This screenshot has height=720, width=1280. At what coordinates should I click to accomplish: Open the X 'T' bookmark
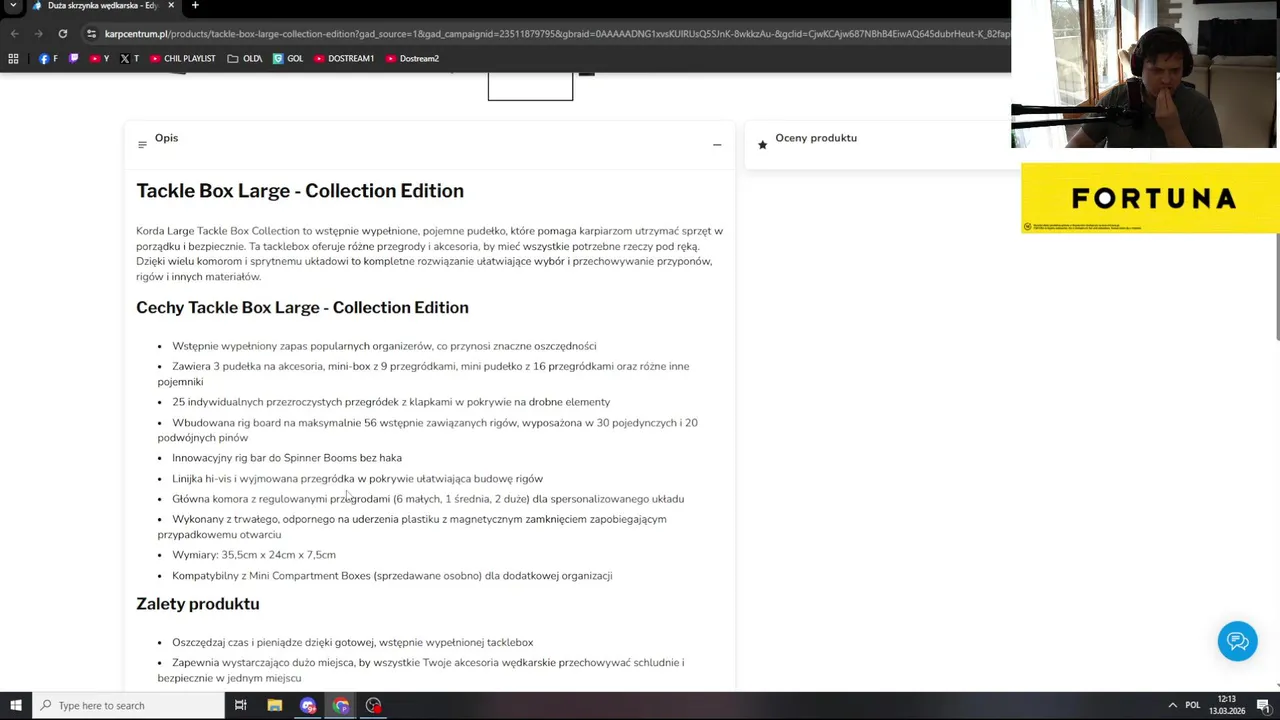click(x=129, y=59)
